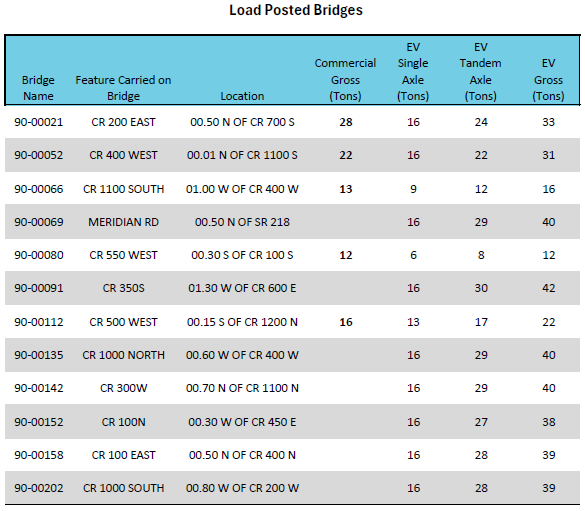
Task: Click the CR 200 EAST cell
Action: coord(123,122)
